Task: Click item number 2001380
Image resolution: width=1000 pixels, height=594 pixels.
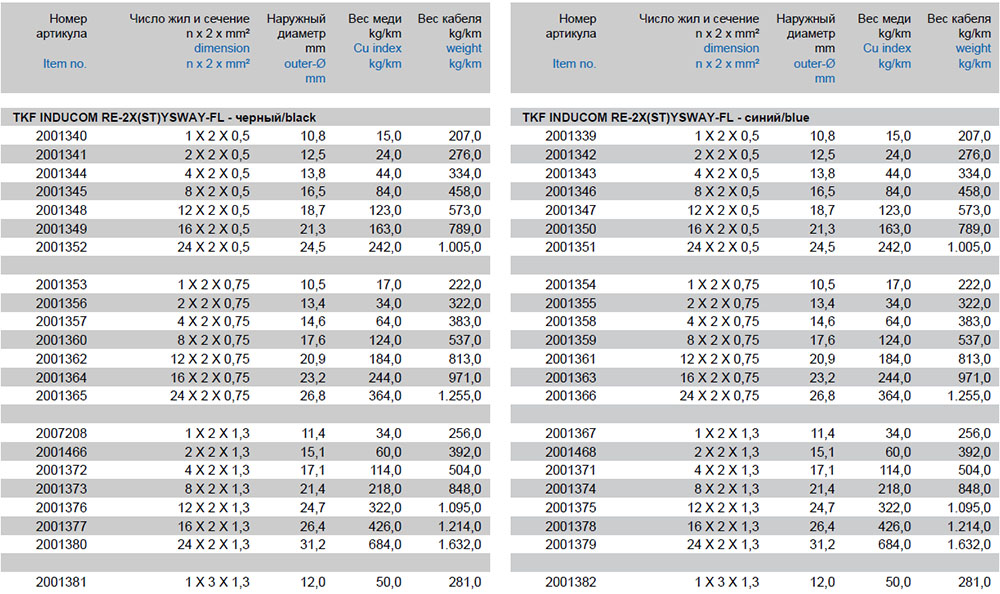Action: coord(61,544)
